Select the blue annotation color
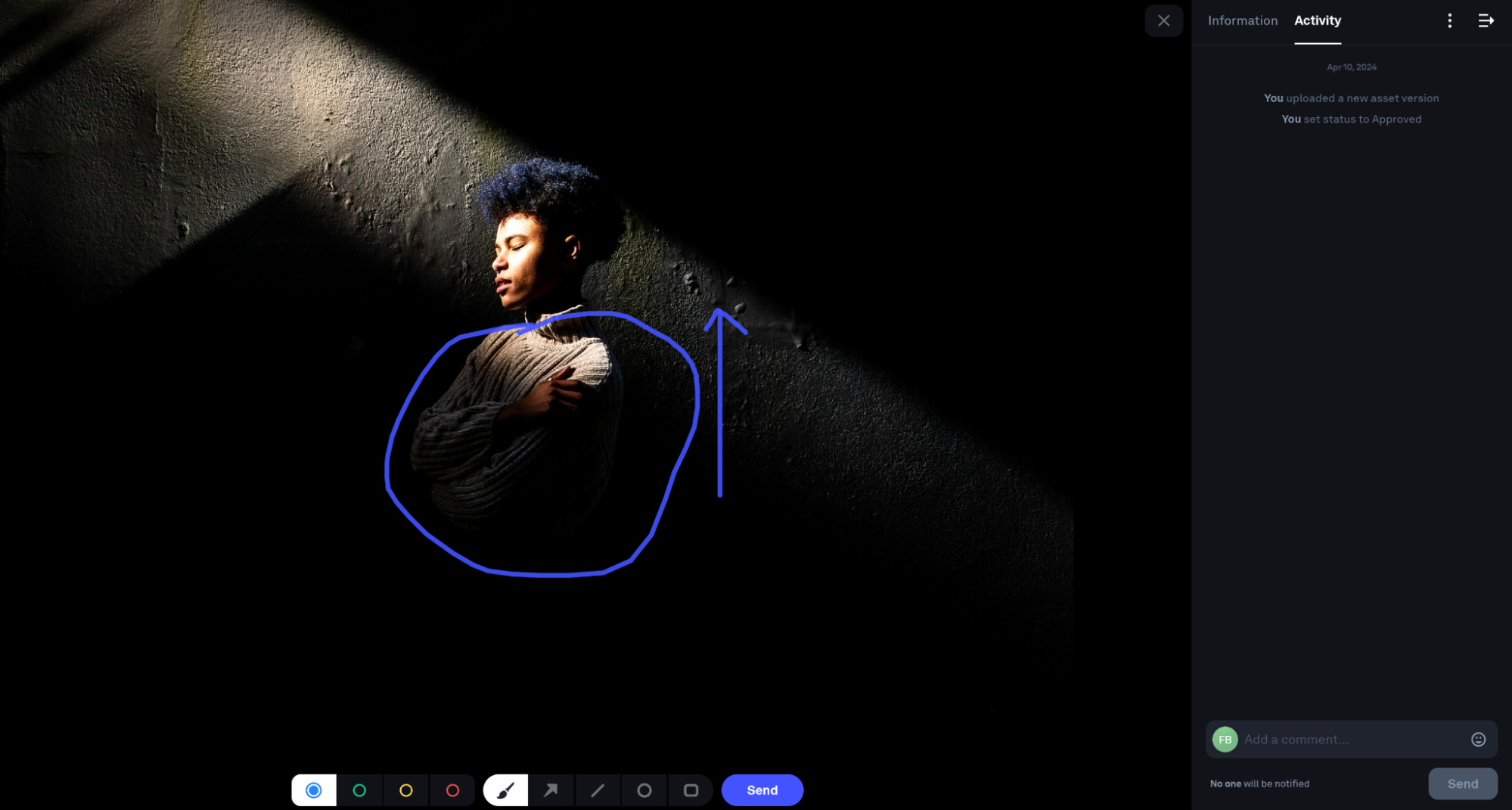 point(313,790)
